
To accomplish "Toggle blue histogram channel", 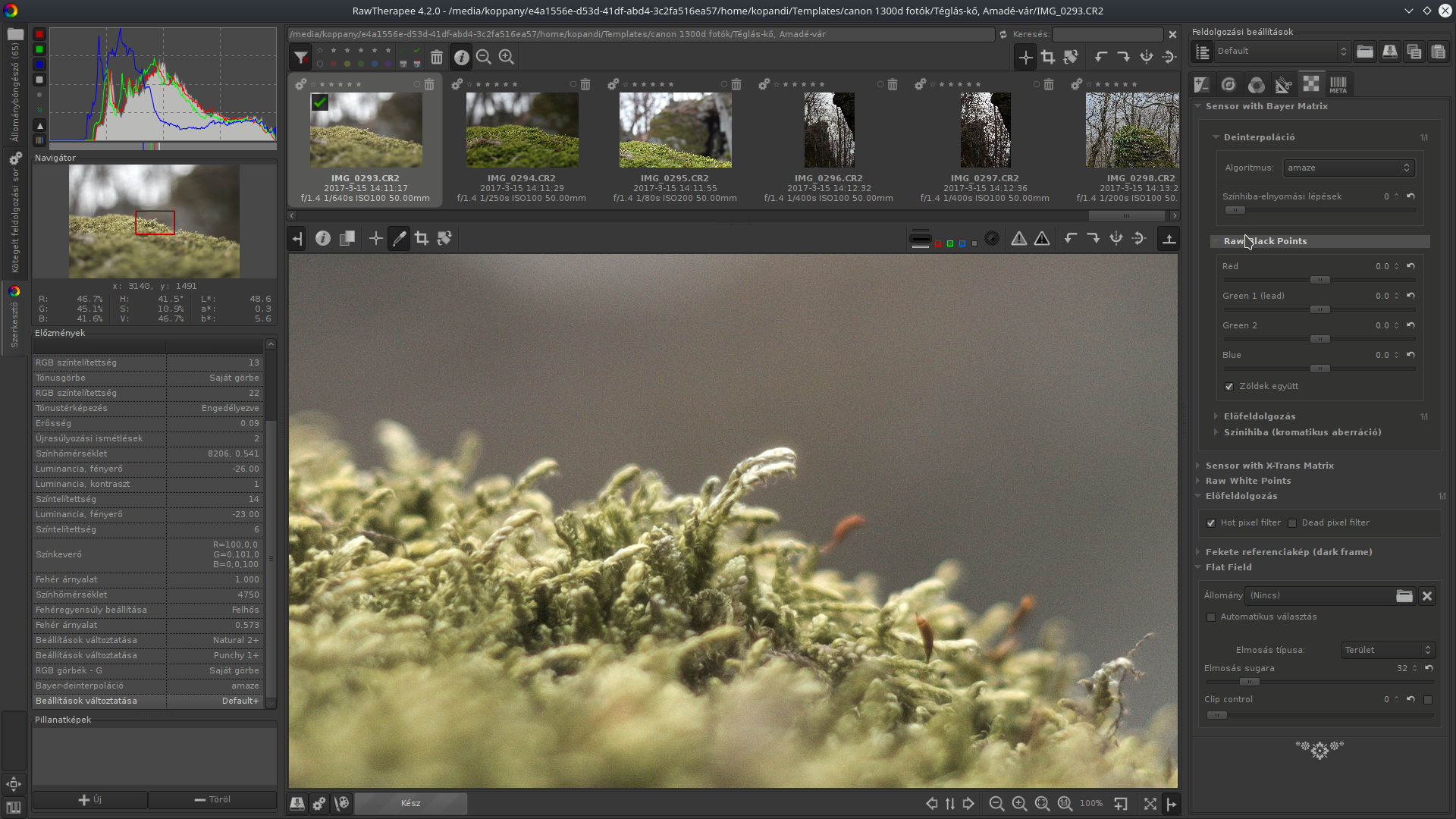I will point(39,64).
